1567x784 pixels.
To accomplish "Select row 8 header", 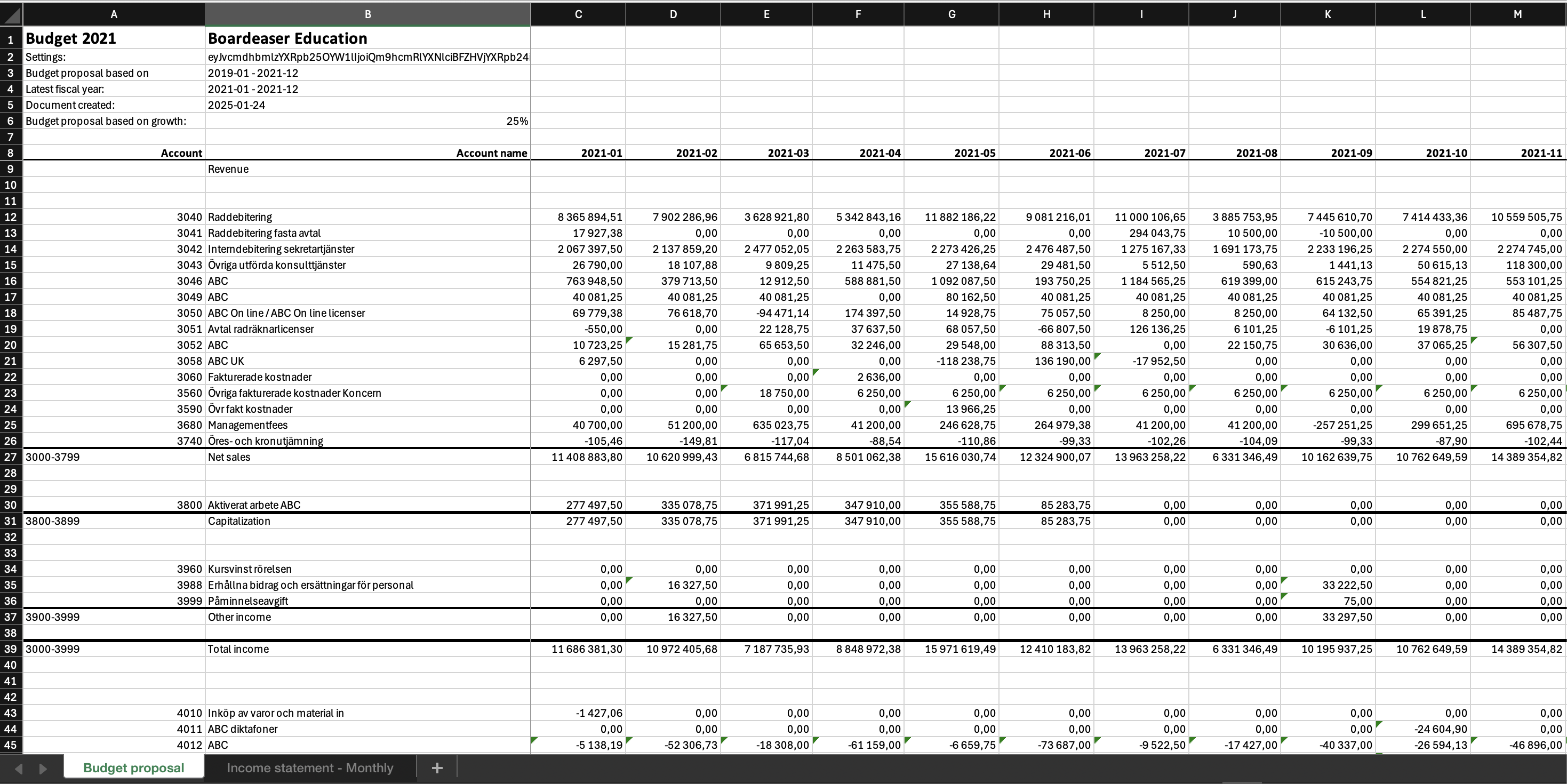I will tap(11, 153).
